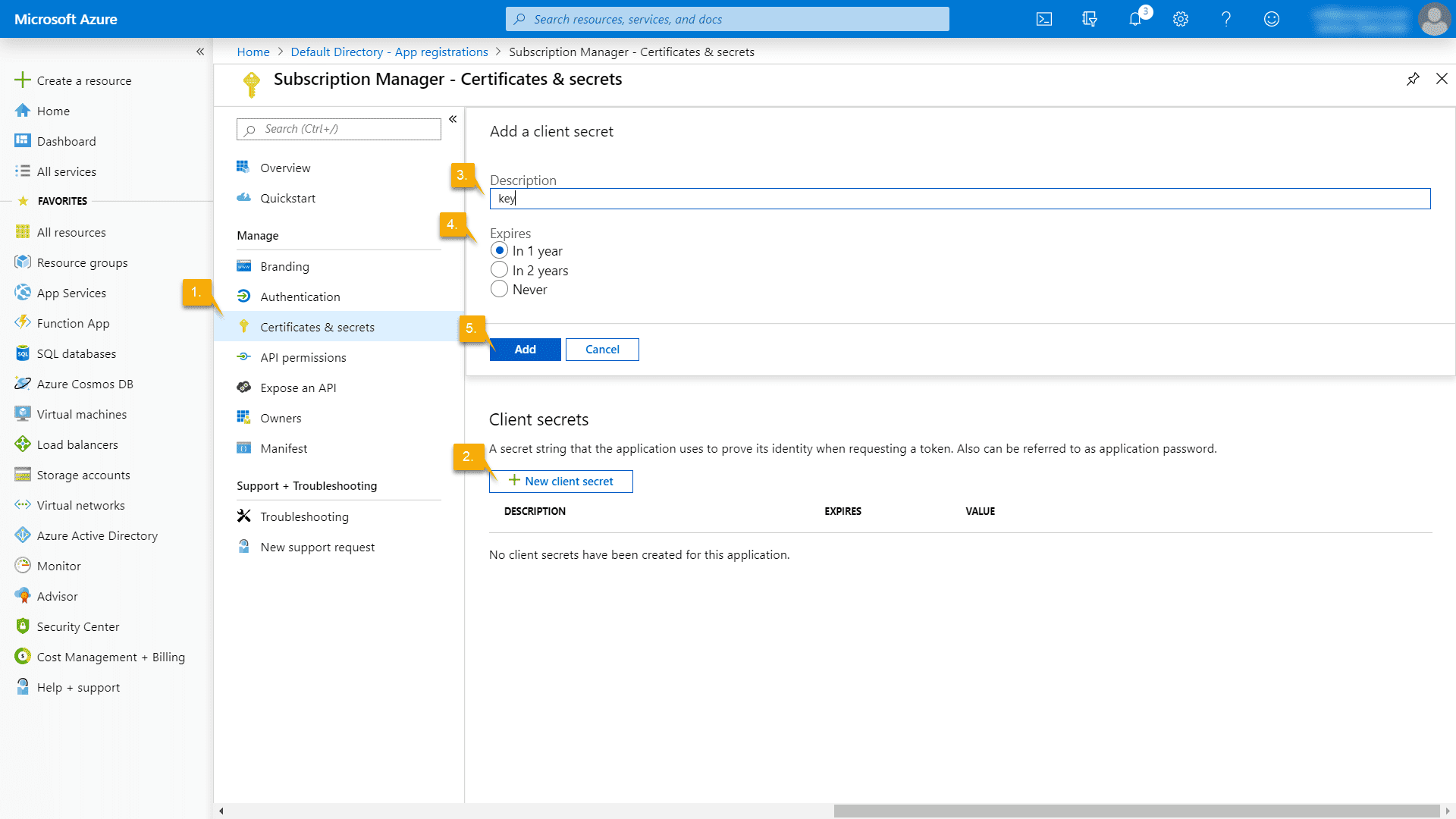Select the 'In 1 year' expiry option
1456x819 pixels.
499,250
